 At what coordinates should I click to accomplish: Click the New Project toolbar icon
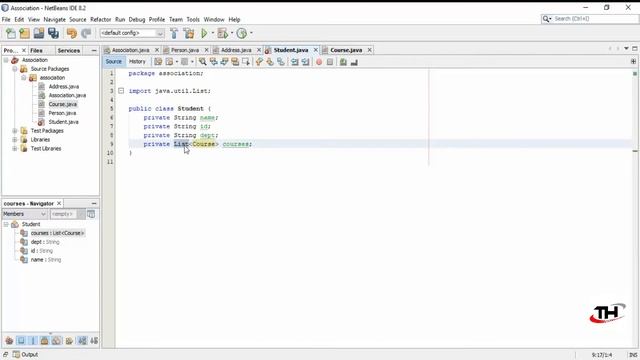[x=24, y=33]
